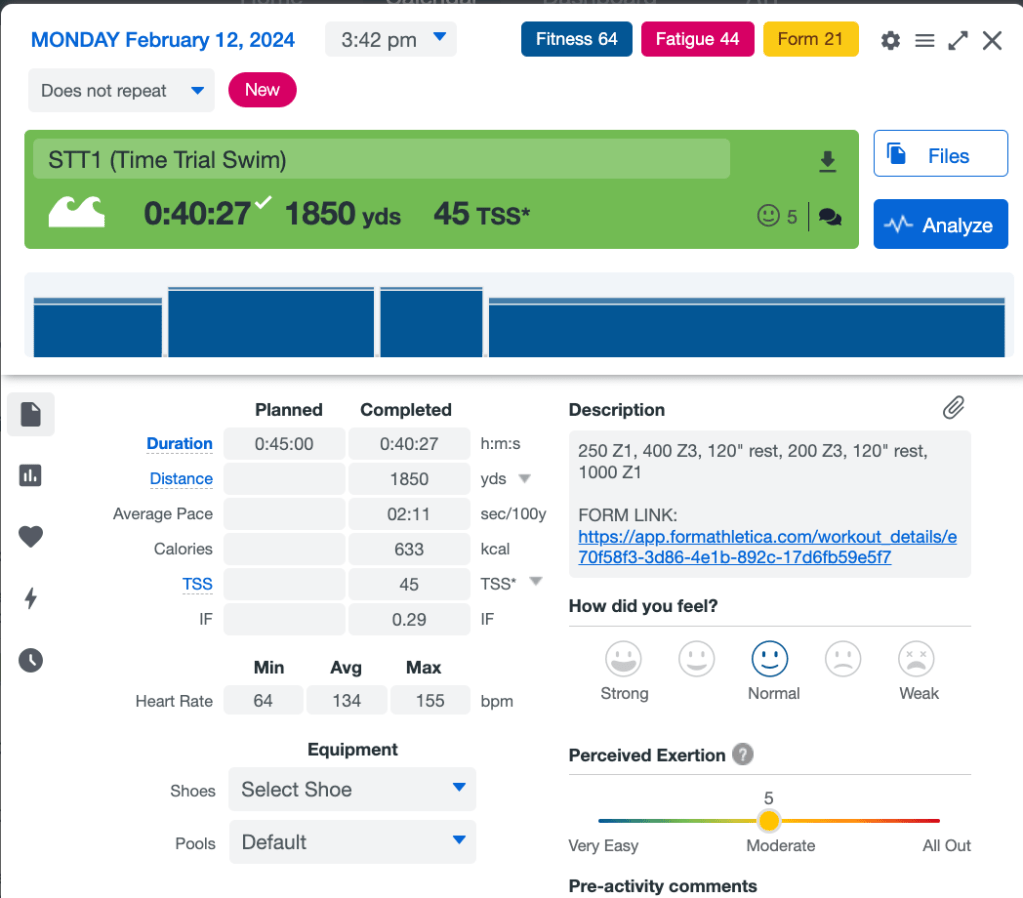This screenshot has height=898, width=1023.
Task: Select the Strong feeling face
Action: (624, 659)
